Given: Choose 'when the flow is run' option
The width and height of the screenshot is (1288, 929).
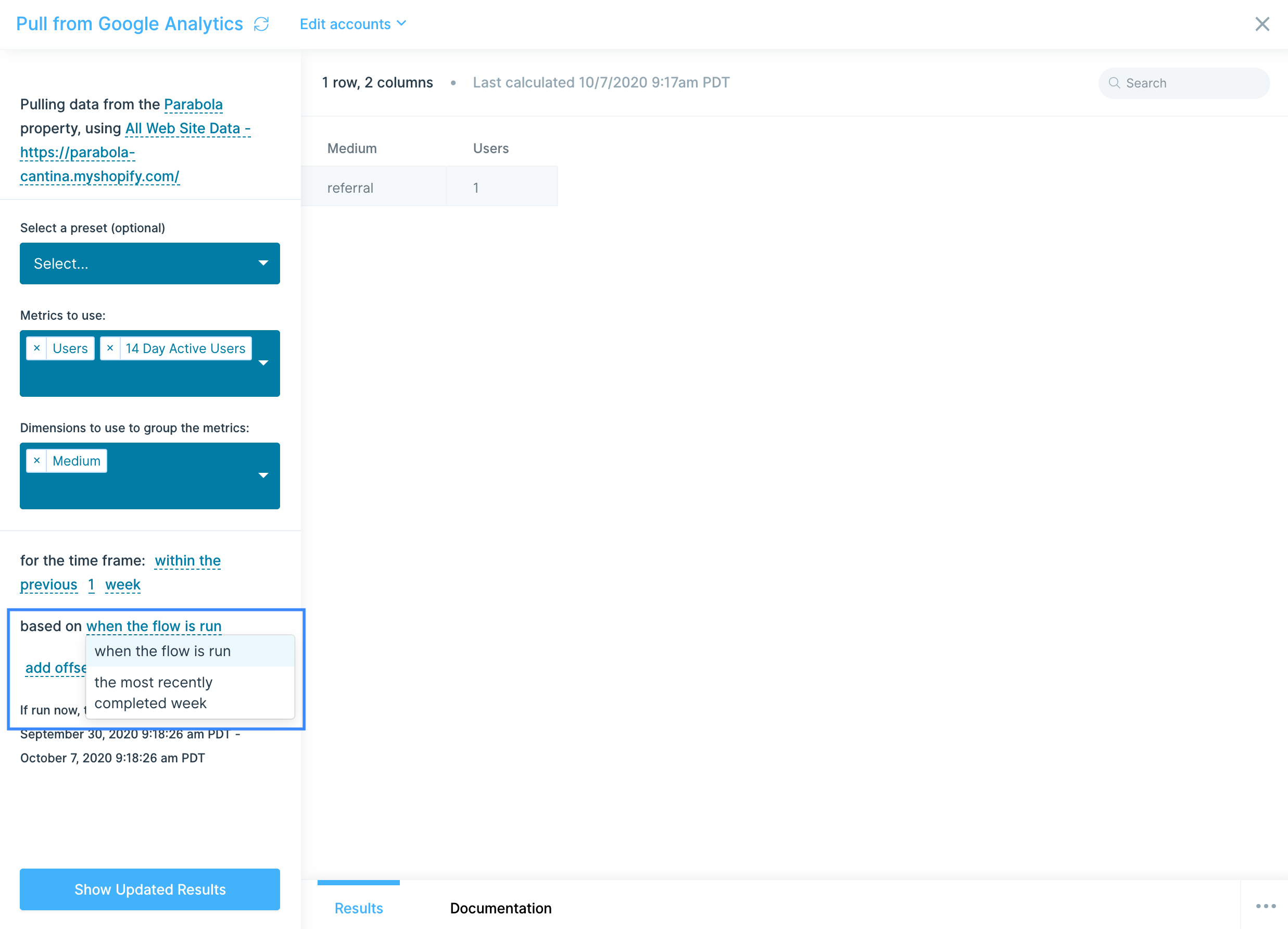Looking at the screenshot, I should 190,651.
